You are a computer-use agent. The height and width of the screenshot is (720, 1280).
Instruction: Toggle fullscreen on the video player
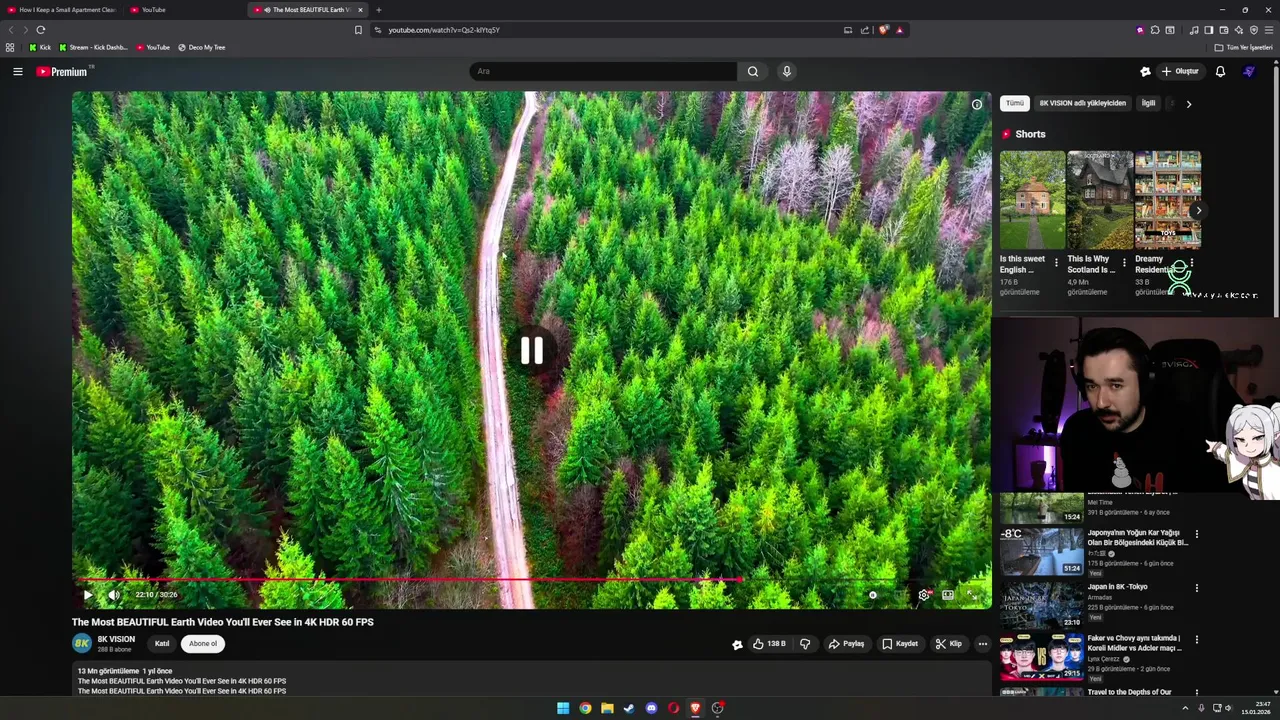point(971,595)
